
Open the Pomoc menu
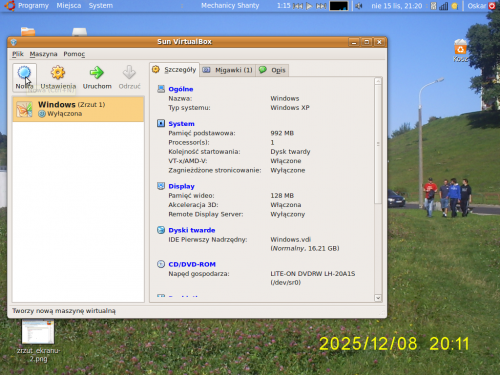[74, 54]
